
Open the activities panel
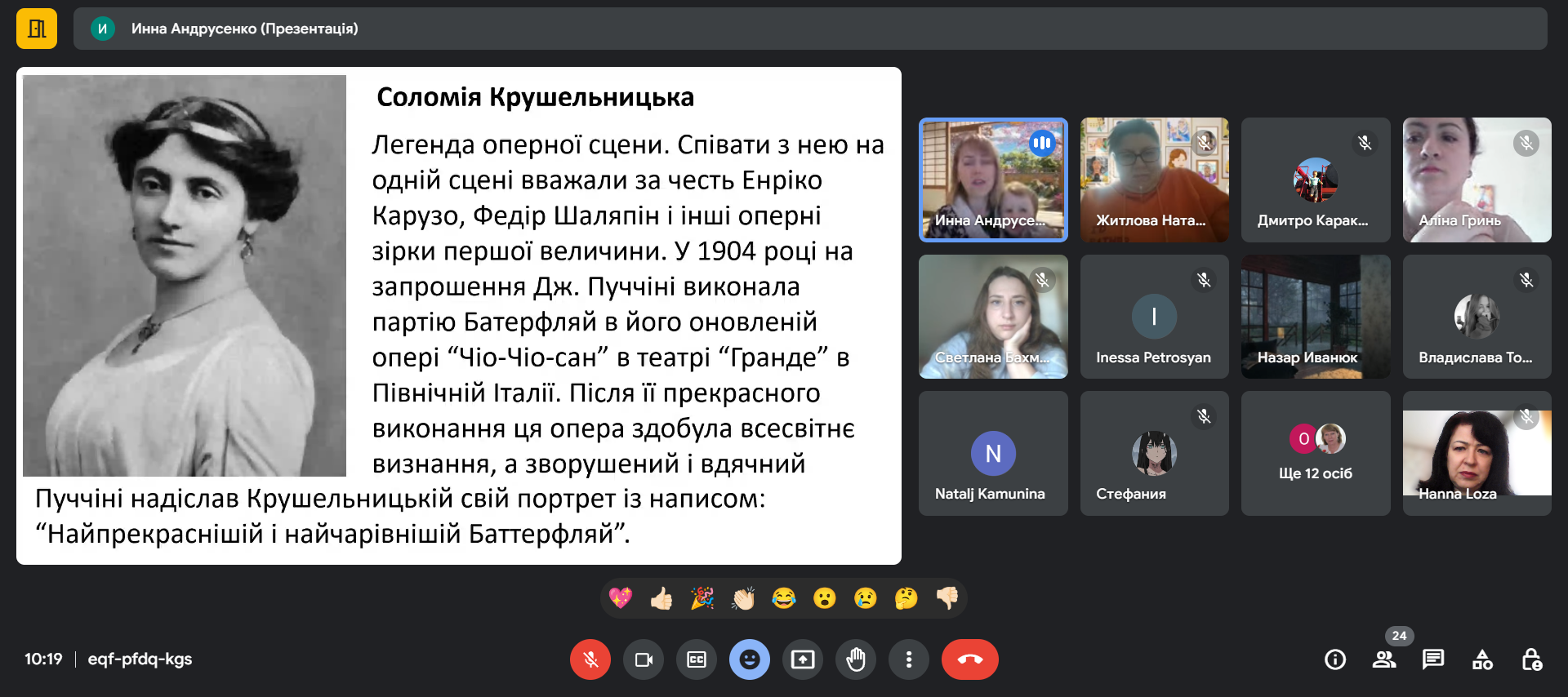tap(1482, 659)
